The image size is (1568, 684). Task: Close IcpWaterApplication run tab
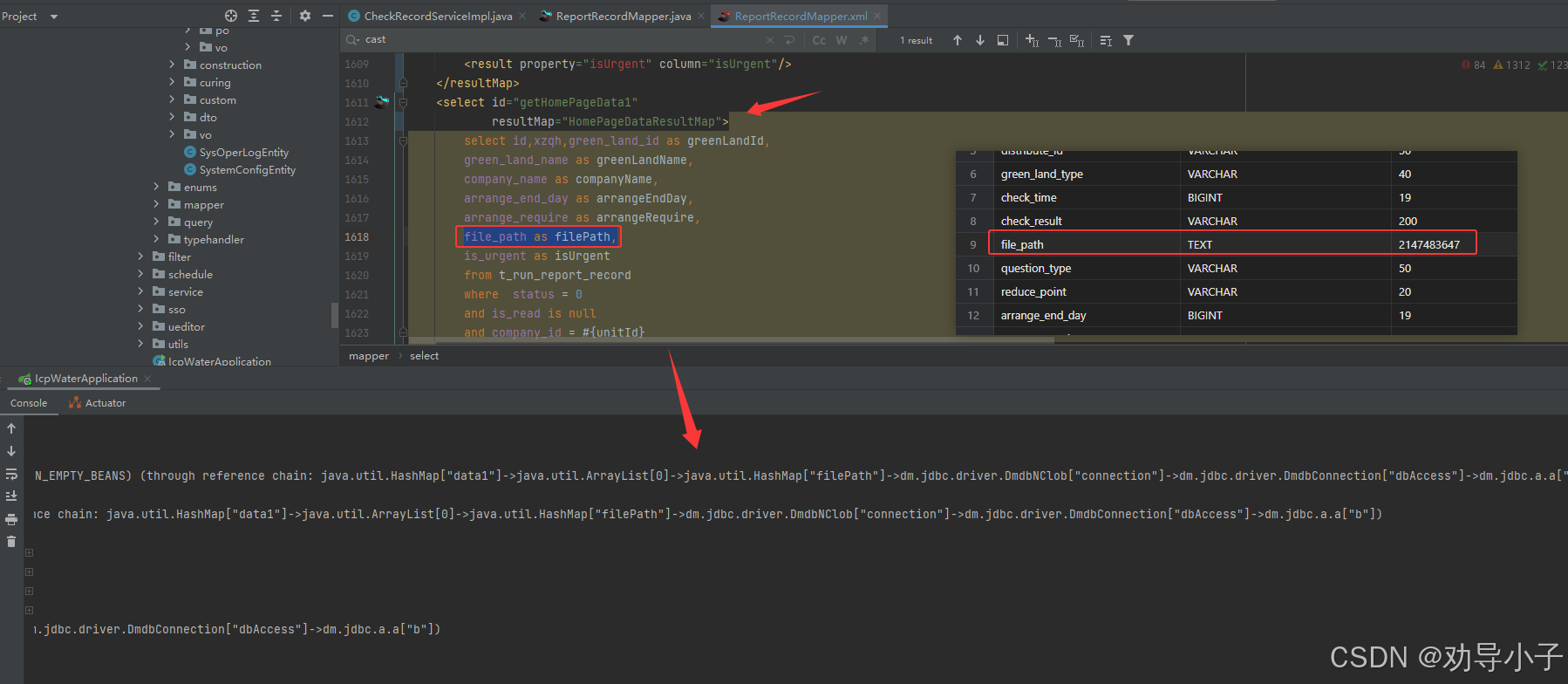[x=147, y=379]
